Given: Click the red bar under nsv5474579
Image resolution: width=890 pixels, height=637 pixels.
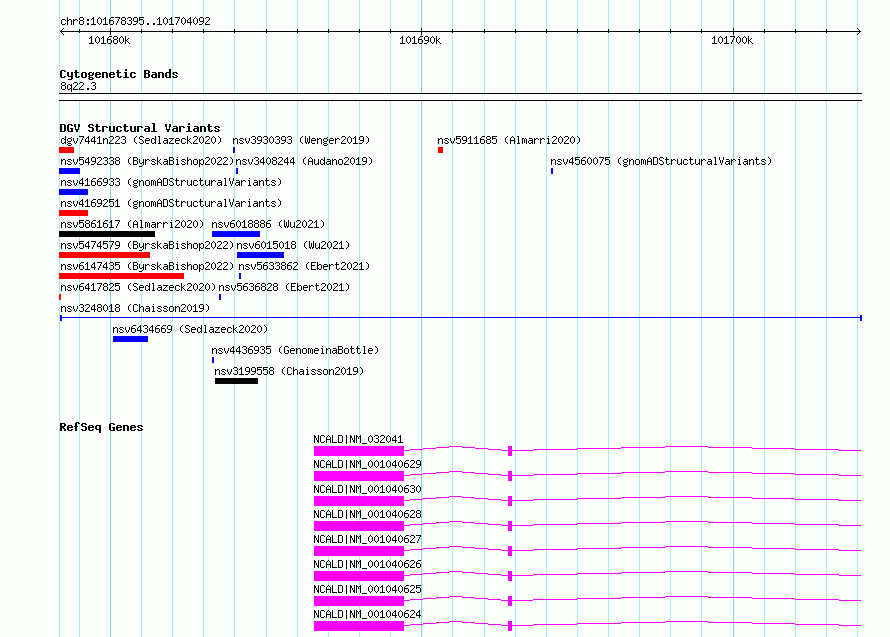Looking at the screenshot, I should tap(104, 255).
